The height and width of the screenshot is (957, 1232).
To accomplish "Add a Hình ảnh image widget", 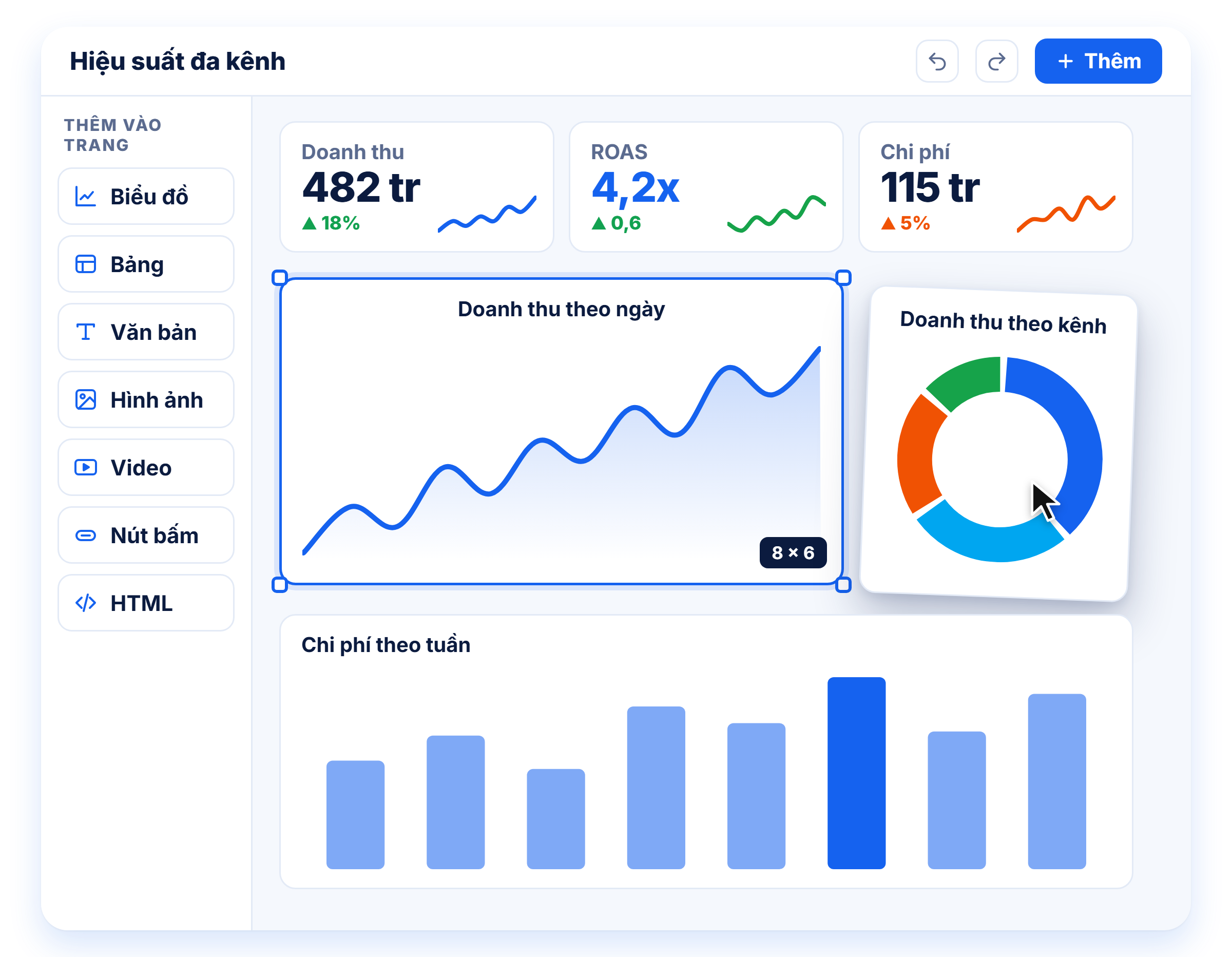I will point(146,399).
